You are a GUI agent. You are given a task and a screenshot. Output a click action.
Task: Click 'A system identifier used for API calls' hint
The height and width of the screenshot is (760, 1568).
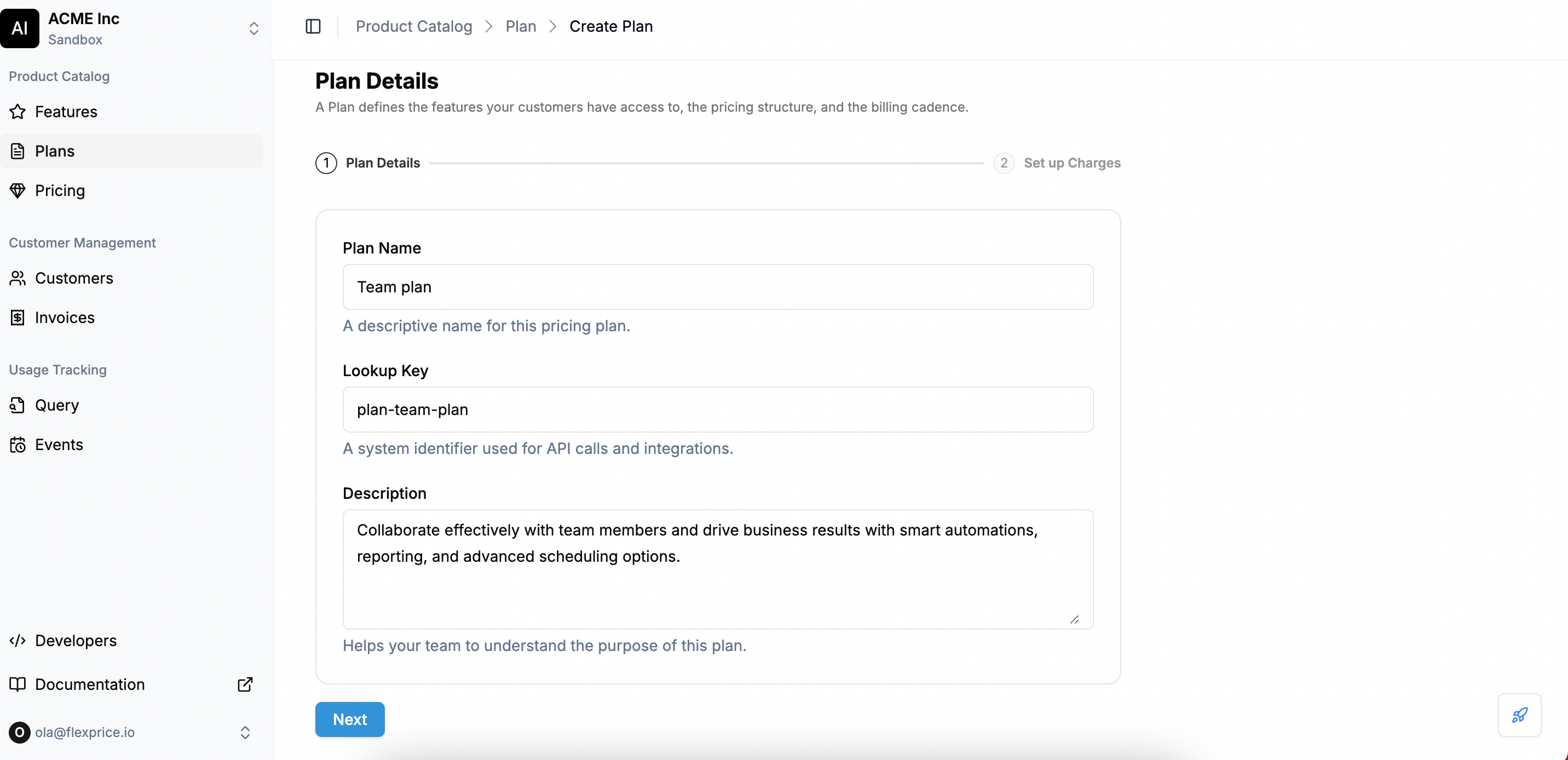538,448
